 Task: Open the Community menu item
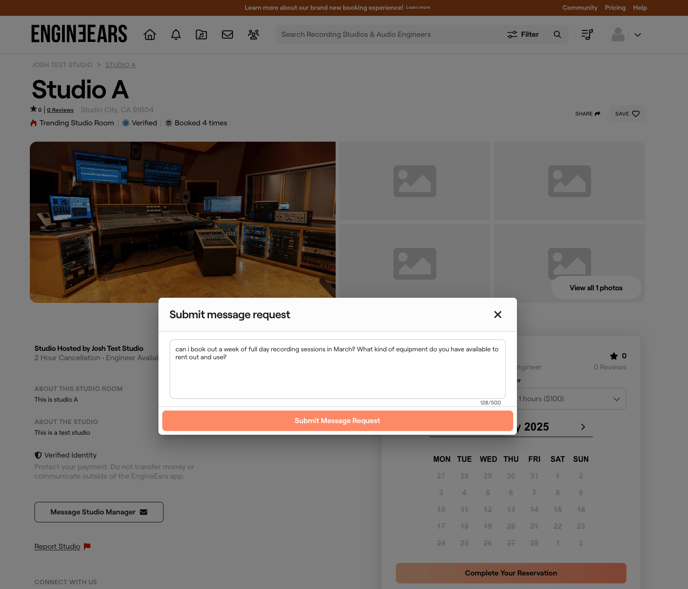(579, 7)
